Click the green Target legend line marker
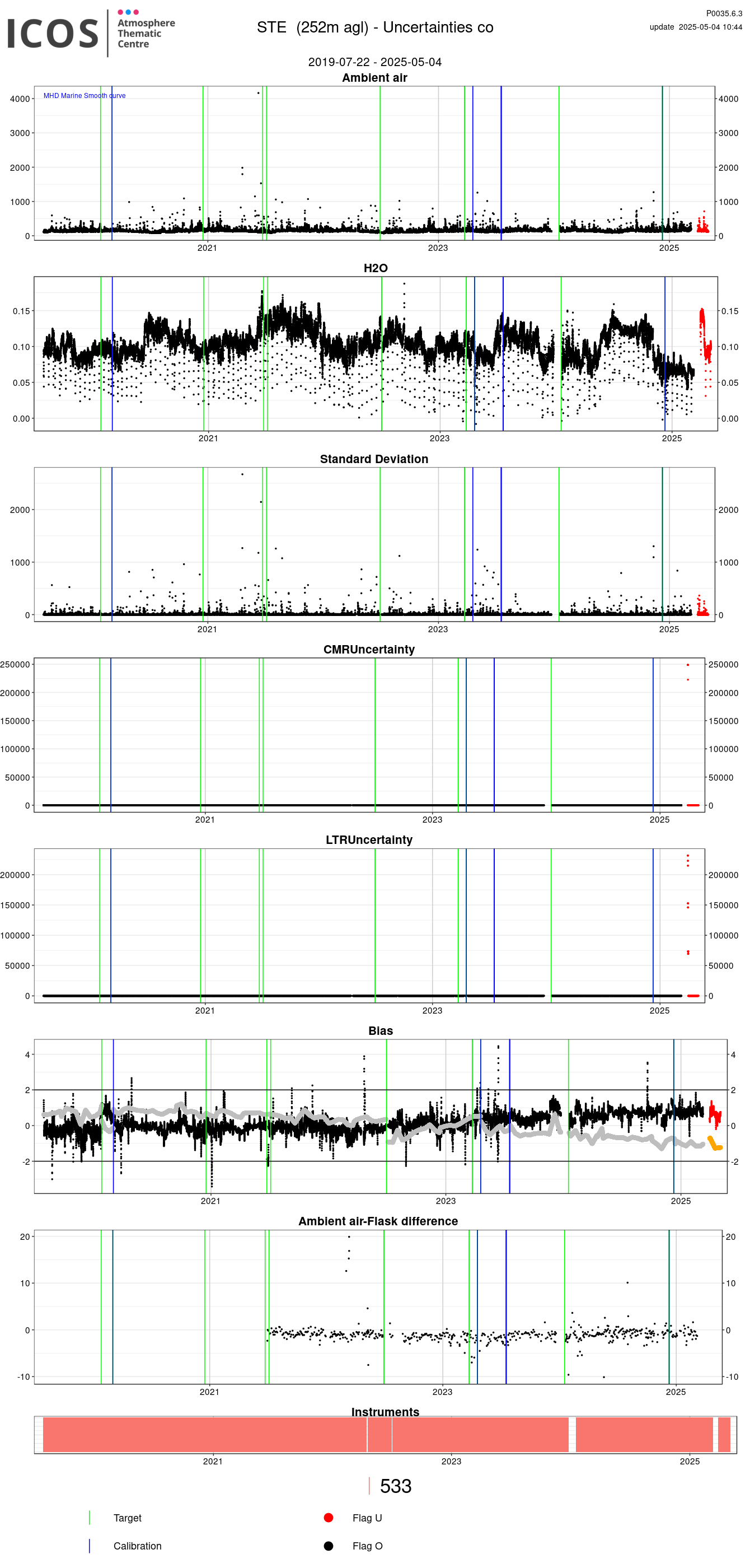Screen dimensions: 750x1568 (90, 1518)
